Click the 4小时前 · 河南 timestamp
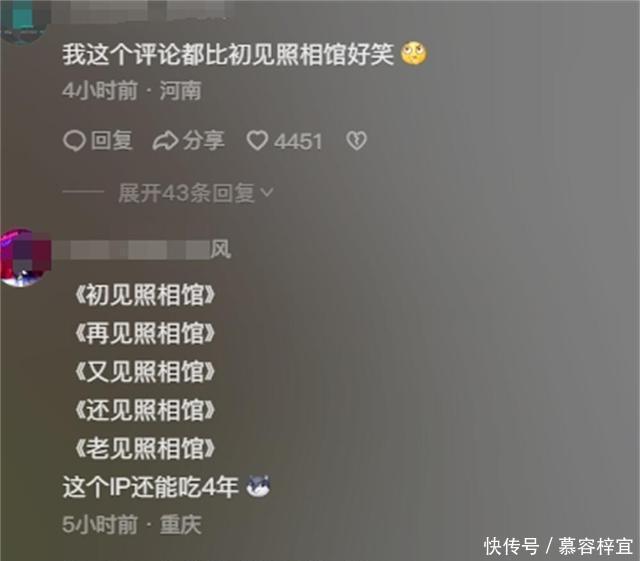 [x=132, y=91]
